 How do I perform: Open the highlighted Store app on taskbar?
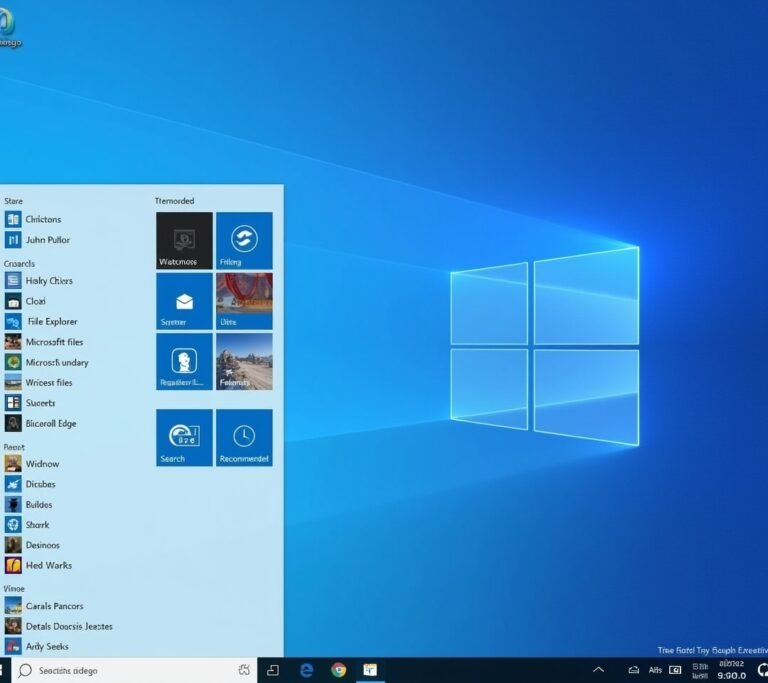coord(370,670)
